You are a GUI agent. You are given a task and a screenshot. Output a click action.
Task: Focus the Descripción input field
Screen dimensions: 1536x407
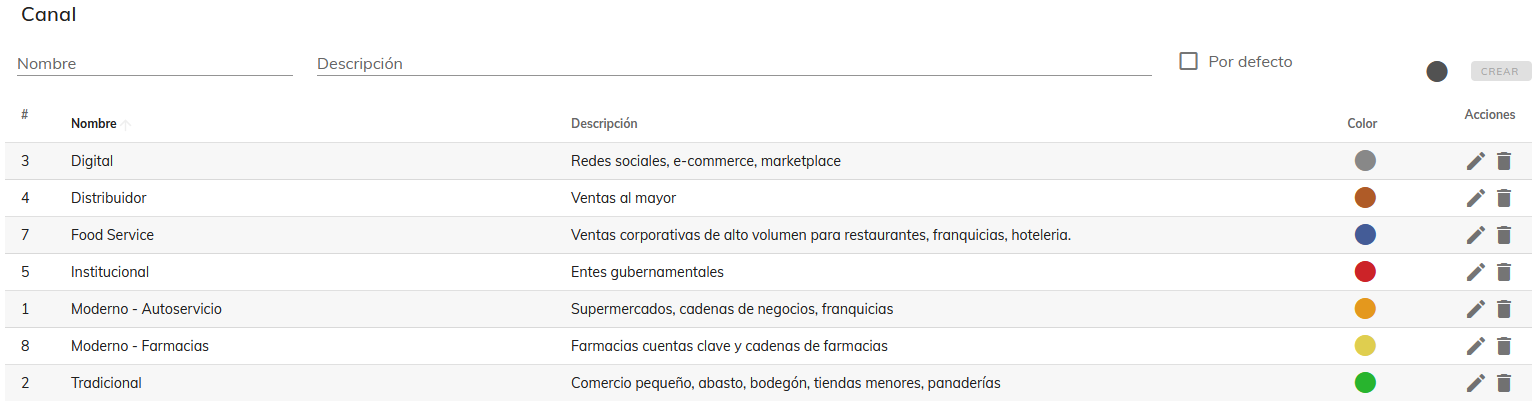click(x=734, y=63)
